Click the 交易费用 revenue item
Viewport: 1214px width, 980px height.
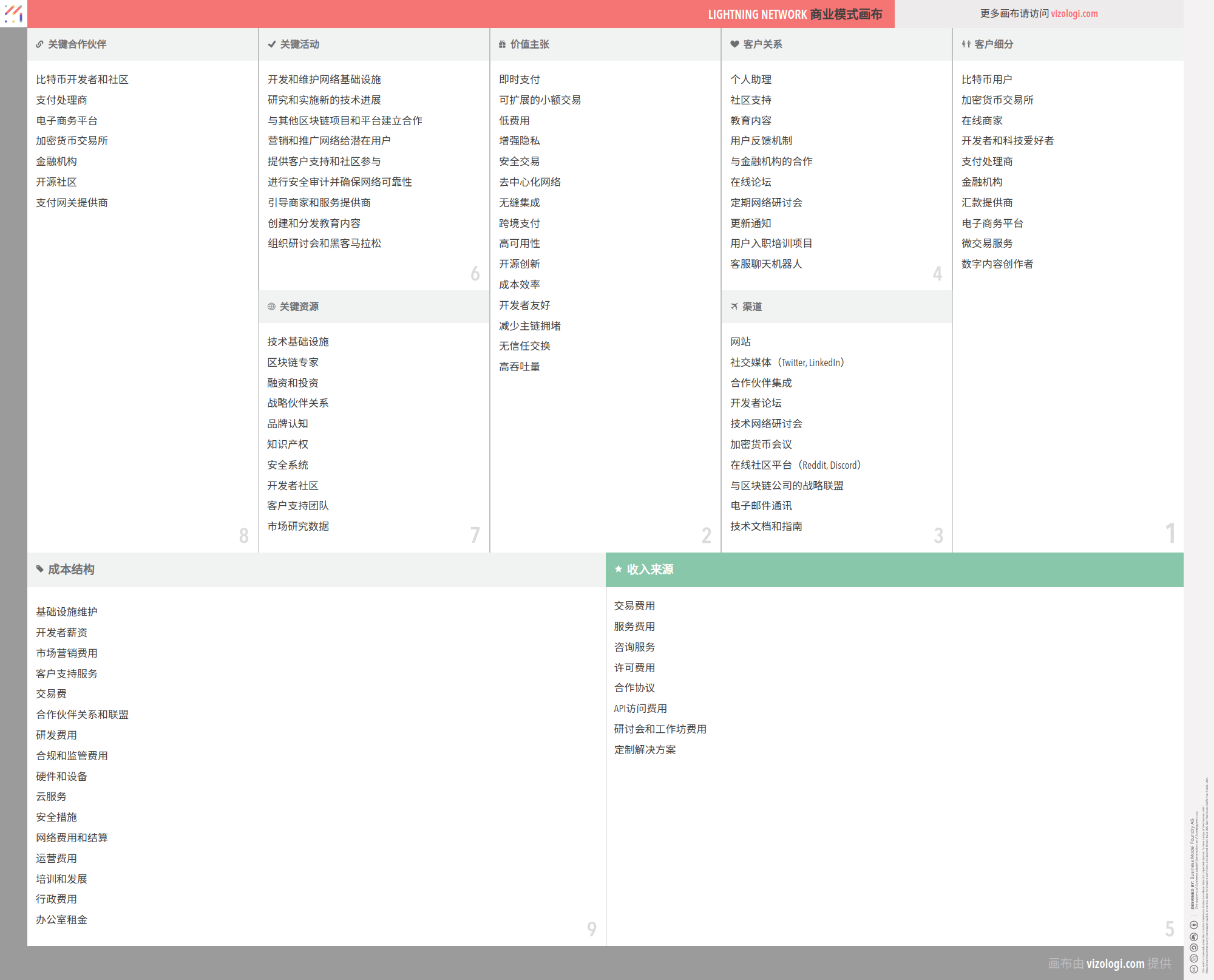[x=634, y=606]
